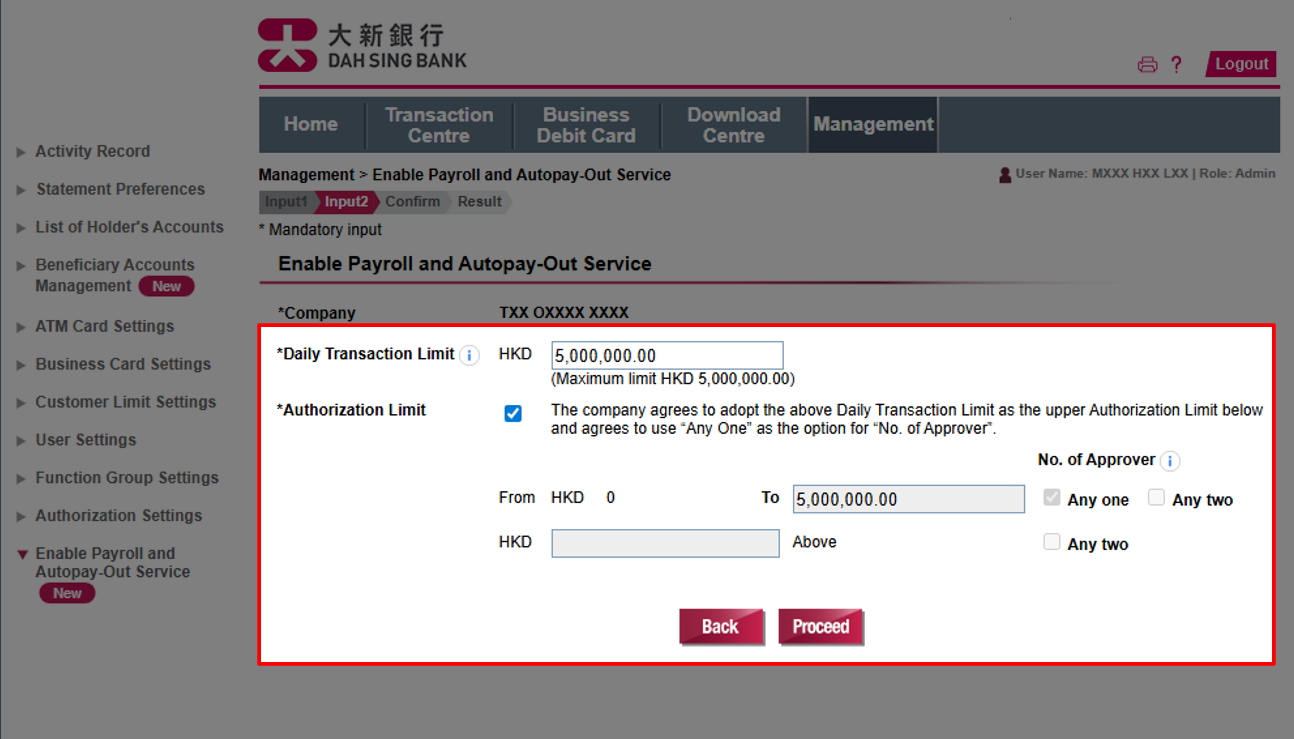1294x739 pixels.
Task: Open the Home tab
Action: tap(311, 125)
